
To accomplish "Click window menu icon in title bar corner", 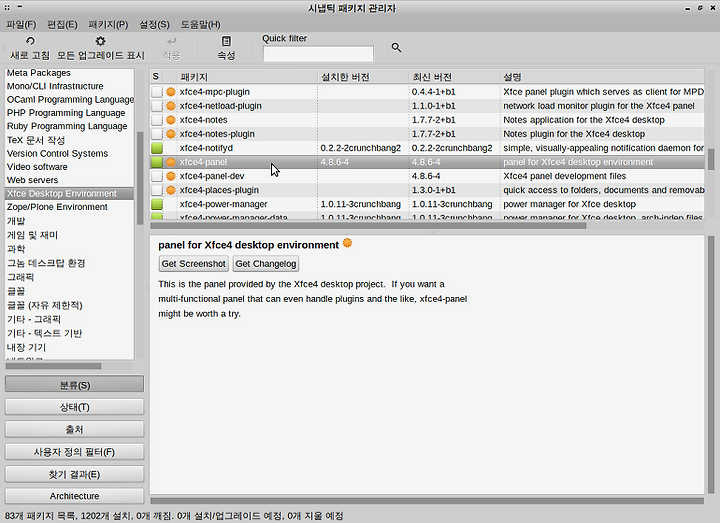I will point(7,7).
